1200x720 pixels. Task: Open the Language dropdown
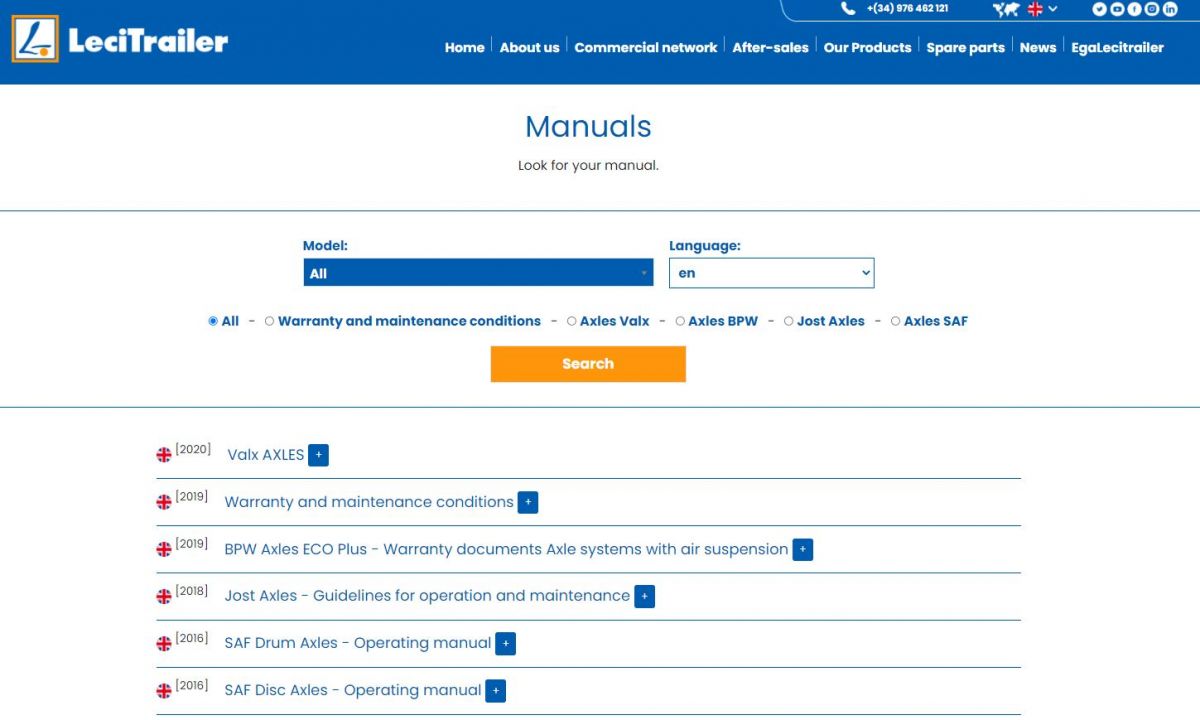click(x=771, y=273)
